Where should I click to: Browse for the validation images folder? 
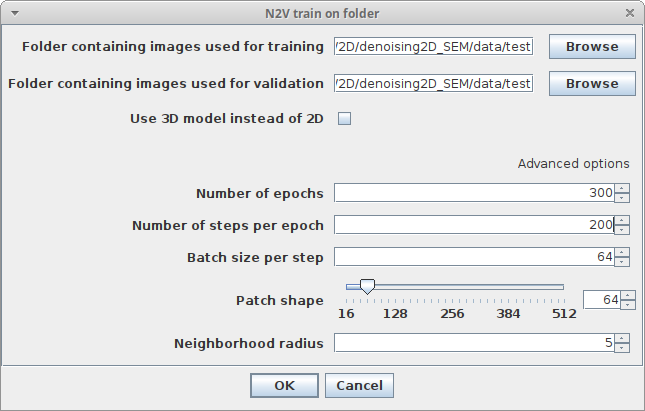(592, 84)
